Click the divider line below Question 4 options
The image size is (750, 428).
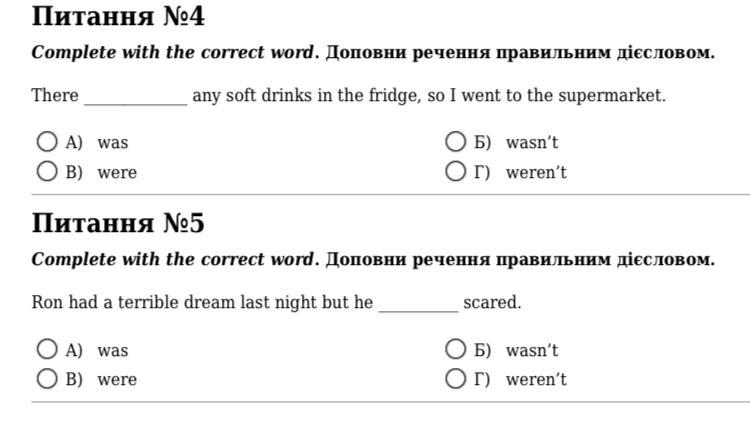[390, 195]
